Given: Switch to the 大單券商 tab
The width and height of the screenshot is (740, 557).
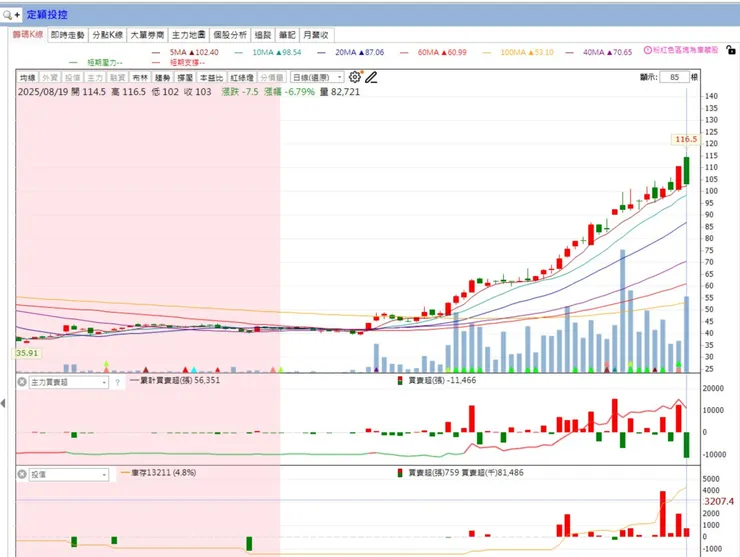Looking at the screenshot, I should pos(147,35).
